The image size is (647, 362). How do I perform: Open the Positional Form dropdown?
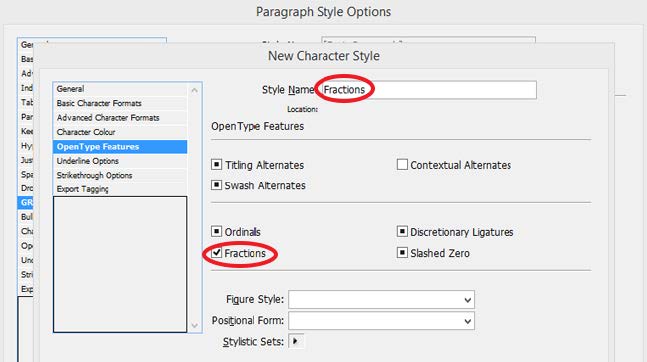pyautogui.click(x=381, y=321)
